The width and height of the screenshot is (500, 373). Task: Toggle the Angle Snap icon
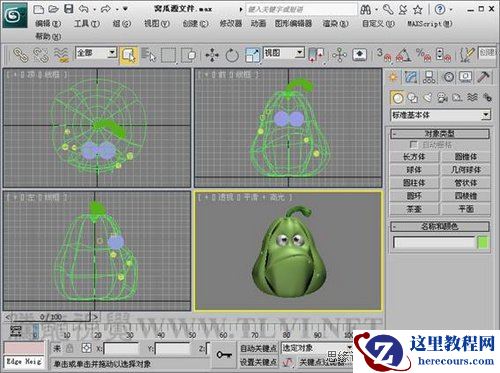[x=404, y=55]
